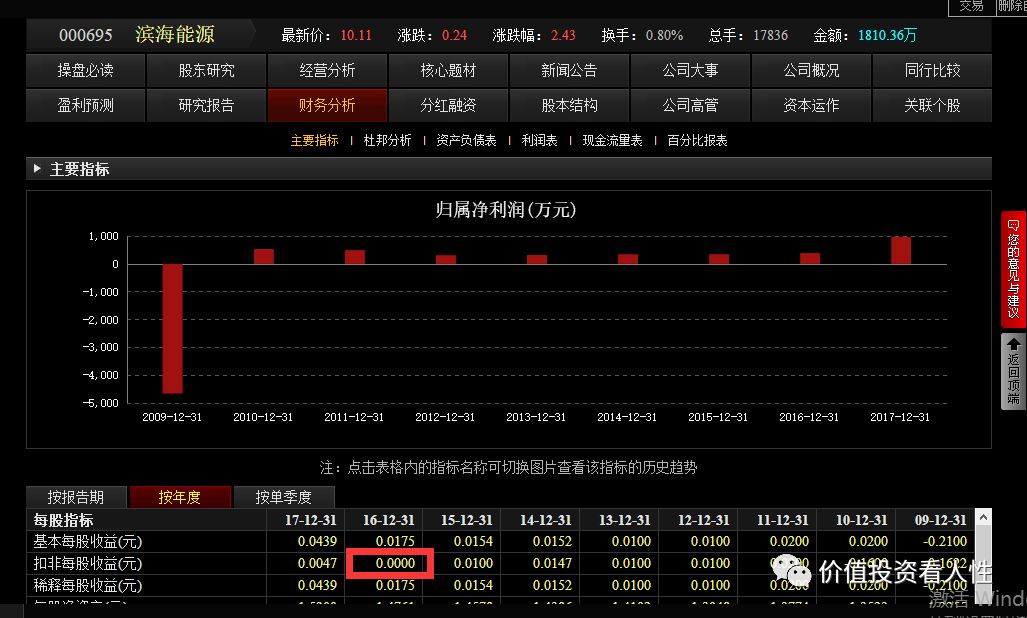Open the 公司概况 company profile
This screenshot has height=618, width=1027.
(x=811, y=70)
